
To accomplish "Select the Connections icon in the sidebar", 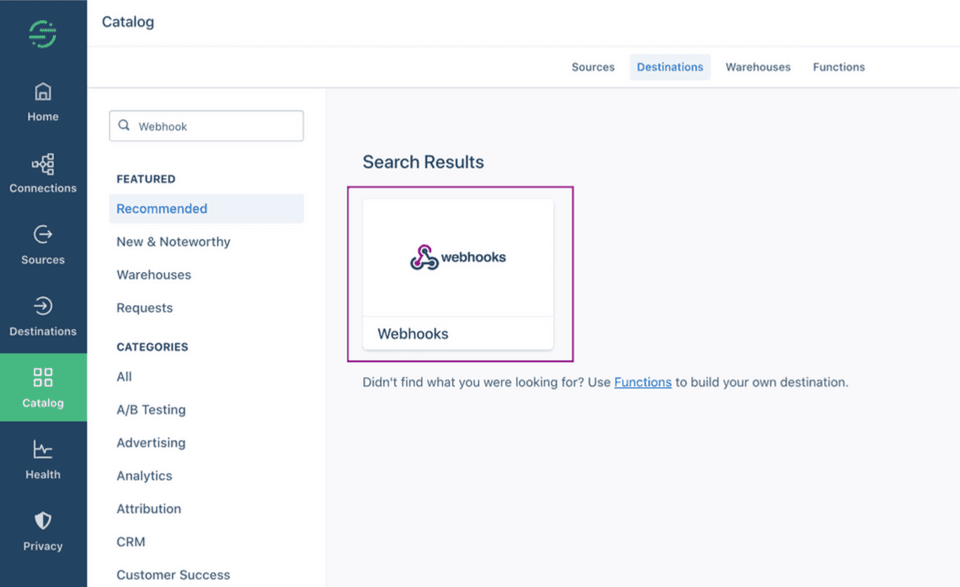I will (42, 163).
